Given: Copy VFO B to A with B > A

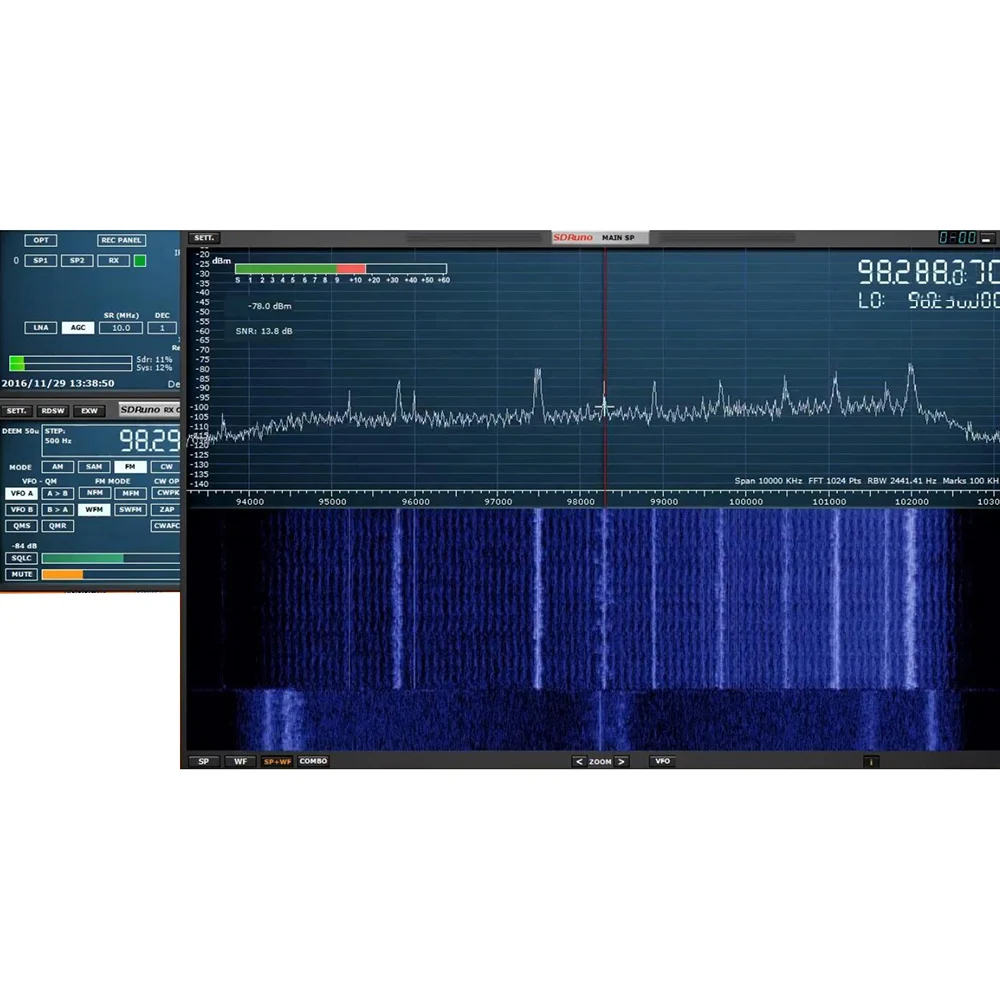Looking at the screenshot, I should click(57, 510).
